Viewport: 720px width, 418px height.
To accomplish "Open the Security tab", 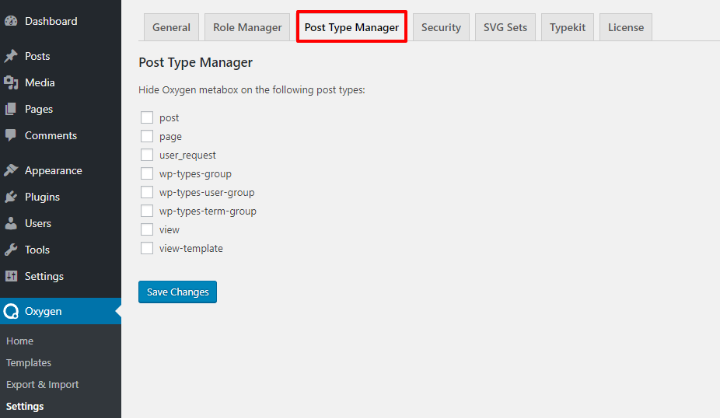I will [441, 27].
